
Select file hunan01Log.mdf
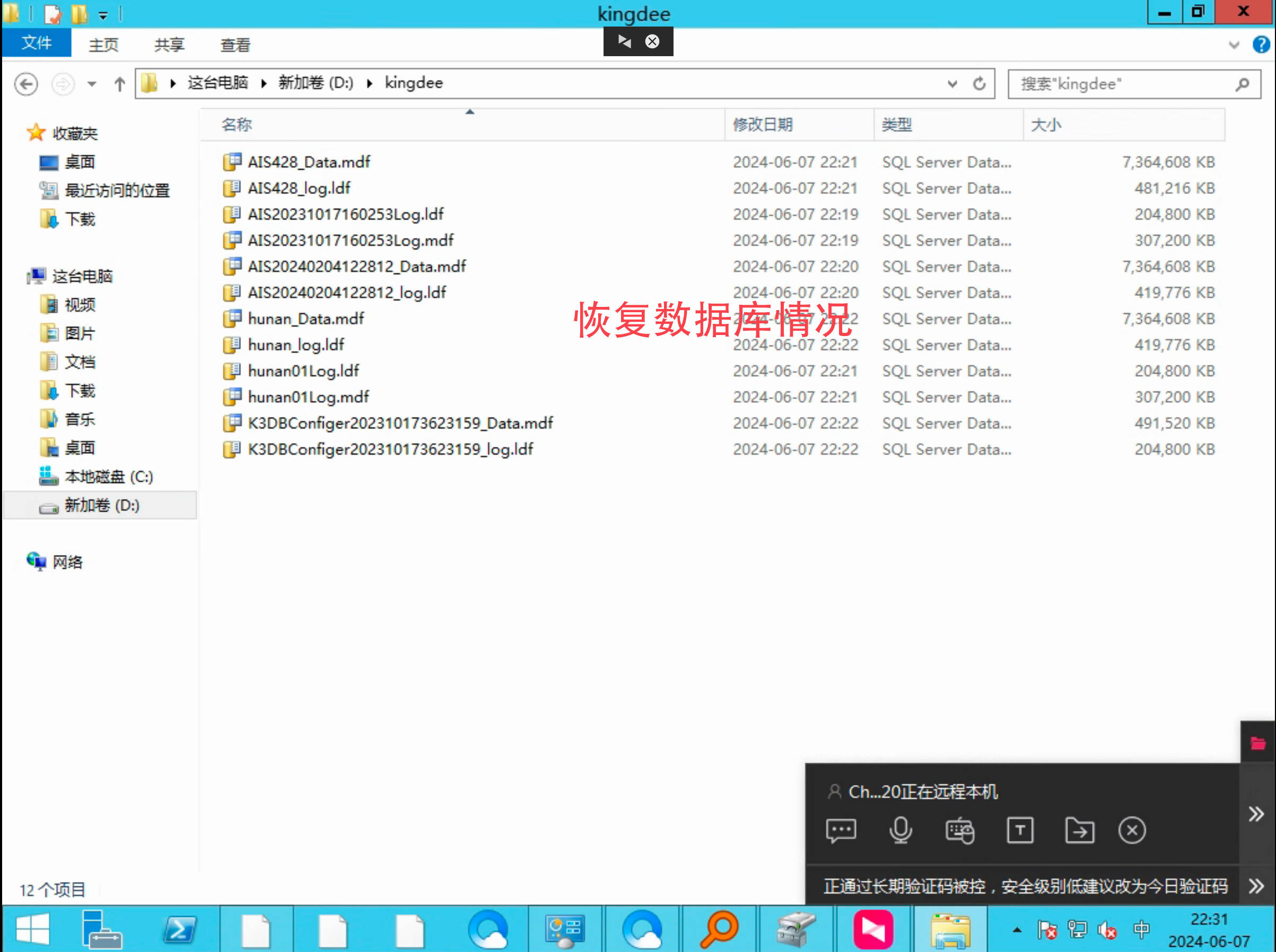[309, 397]
